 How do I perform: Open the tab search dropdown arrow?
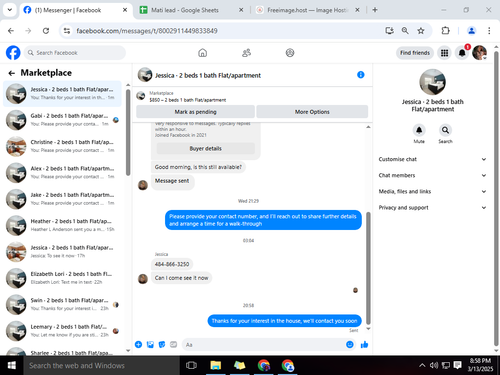coord(10,10)
